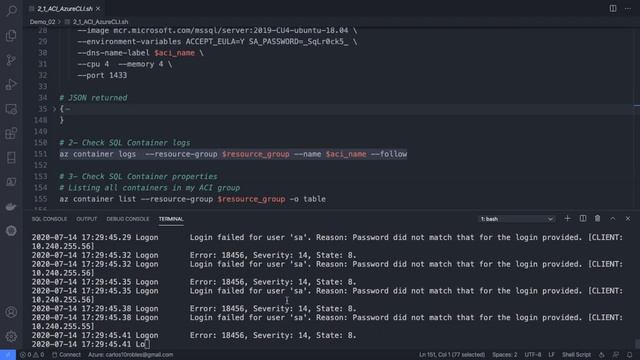Image resolution: width=640 pixels, height=360 pixels.
Task: Click Connect in the status bar
Action: pos(67,355)
